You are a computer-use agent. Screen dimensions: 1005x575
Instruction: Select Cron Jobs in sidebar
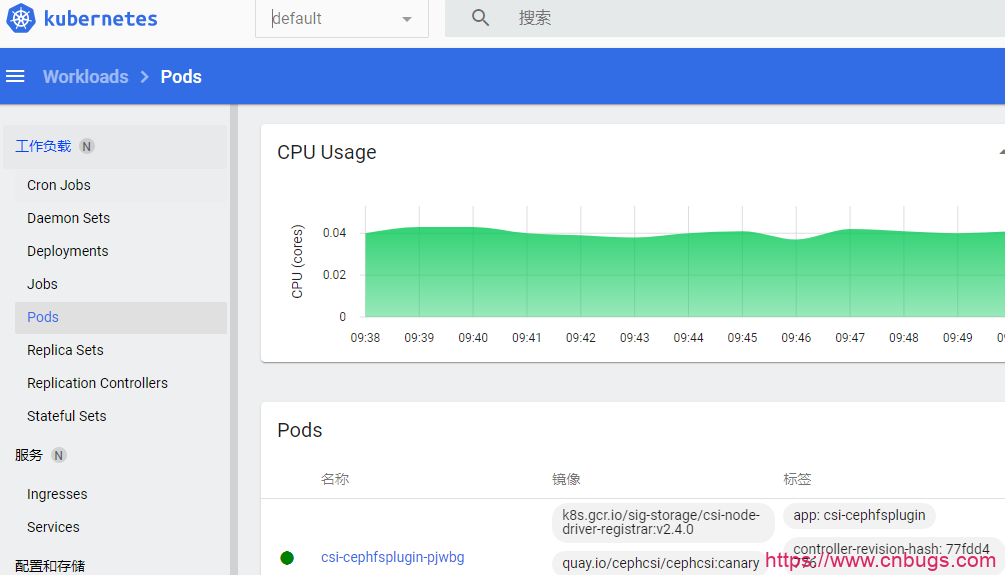(59, 185)
